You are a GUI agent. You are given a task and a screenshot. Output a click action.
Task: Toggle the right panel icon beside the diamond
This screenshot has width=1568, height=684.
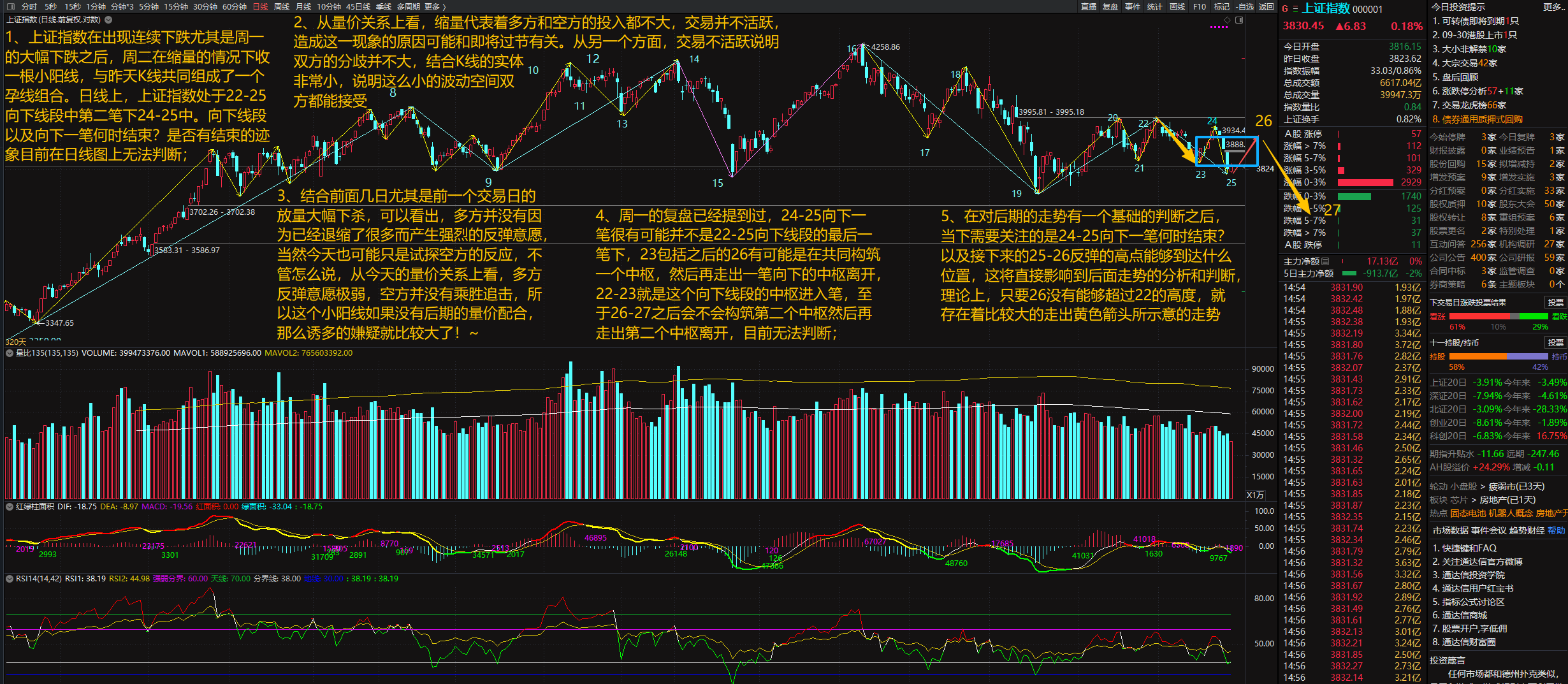click(x=1239, y=20)
